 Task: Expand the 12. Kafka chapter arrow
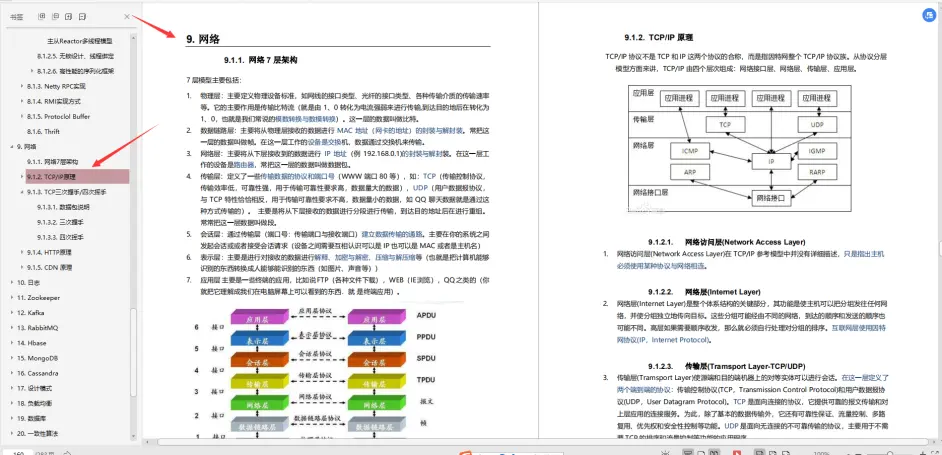[x=12, y=313]
